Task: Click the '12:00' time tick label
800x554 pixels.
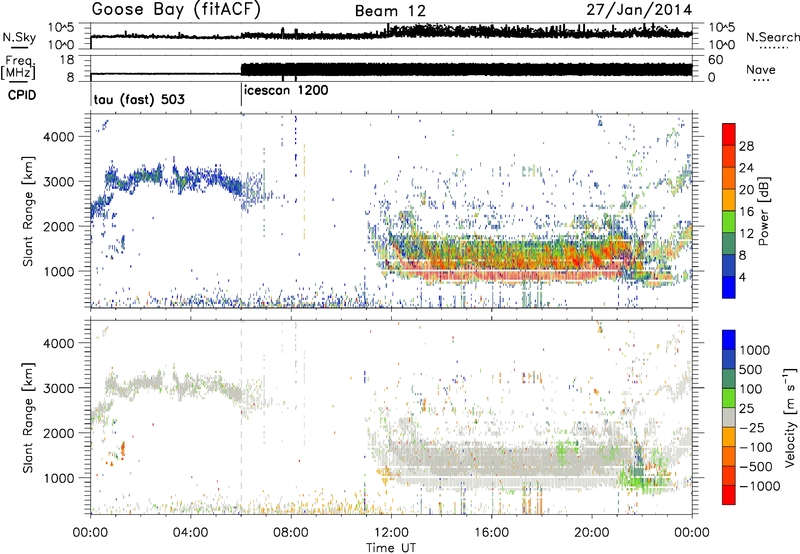Action: point(391,533)
